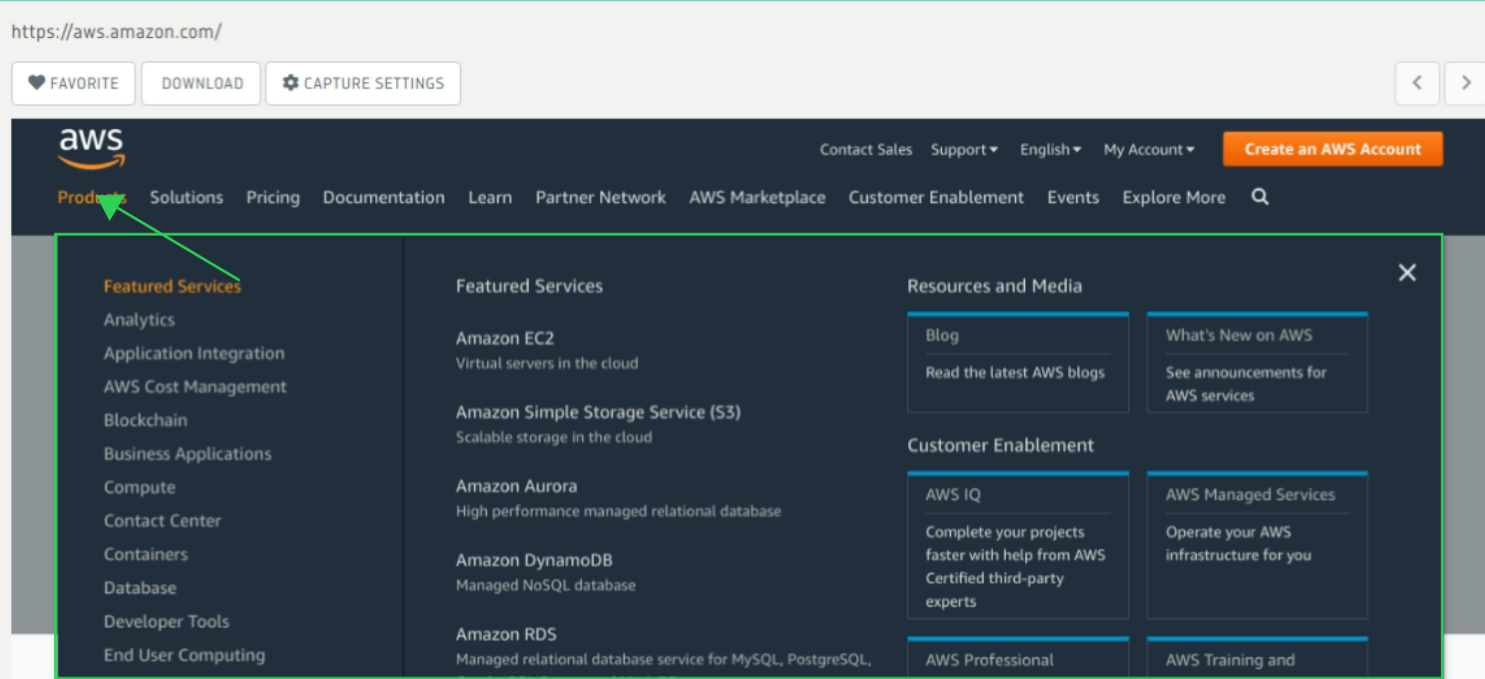Click the 'Managed NoSQL database' text

(546, 585)
